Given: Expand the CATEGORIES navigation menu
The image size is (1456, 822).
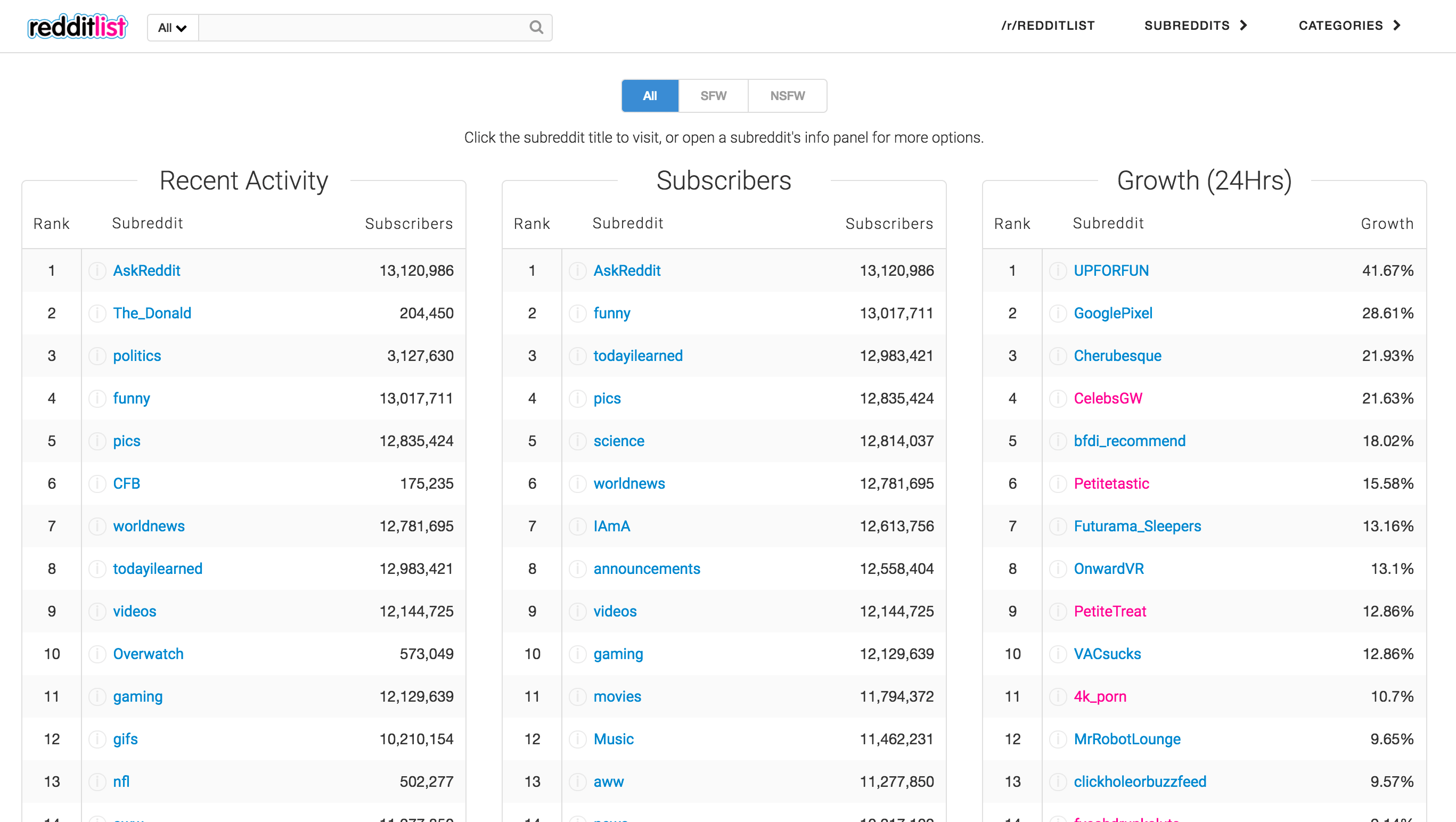Looking at the screenshot, I should pos(1352,26).
